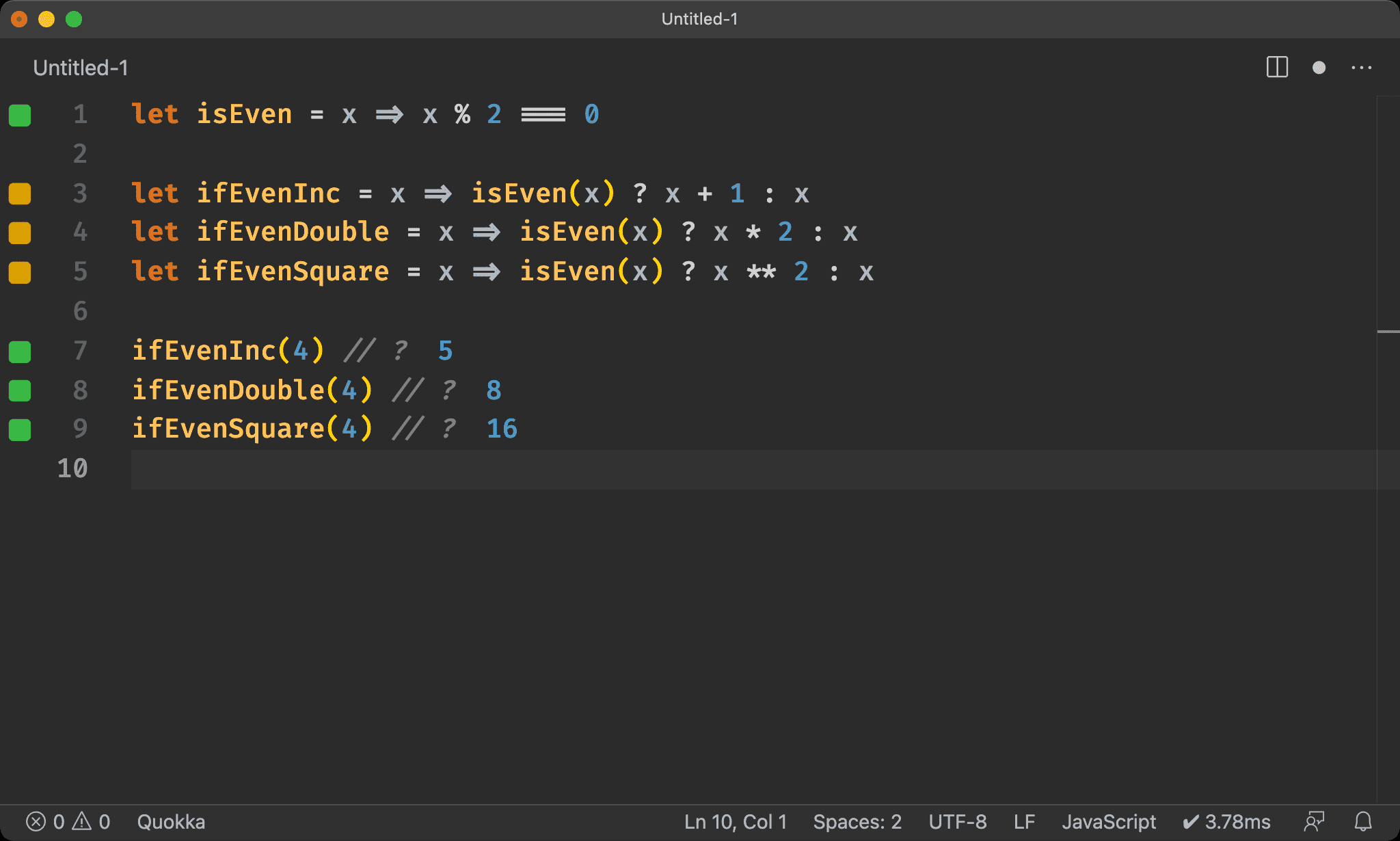
Task: Click ifEvenDouble(4) call on line 8
Action: click(x=252, y=390)
